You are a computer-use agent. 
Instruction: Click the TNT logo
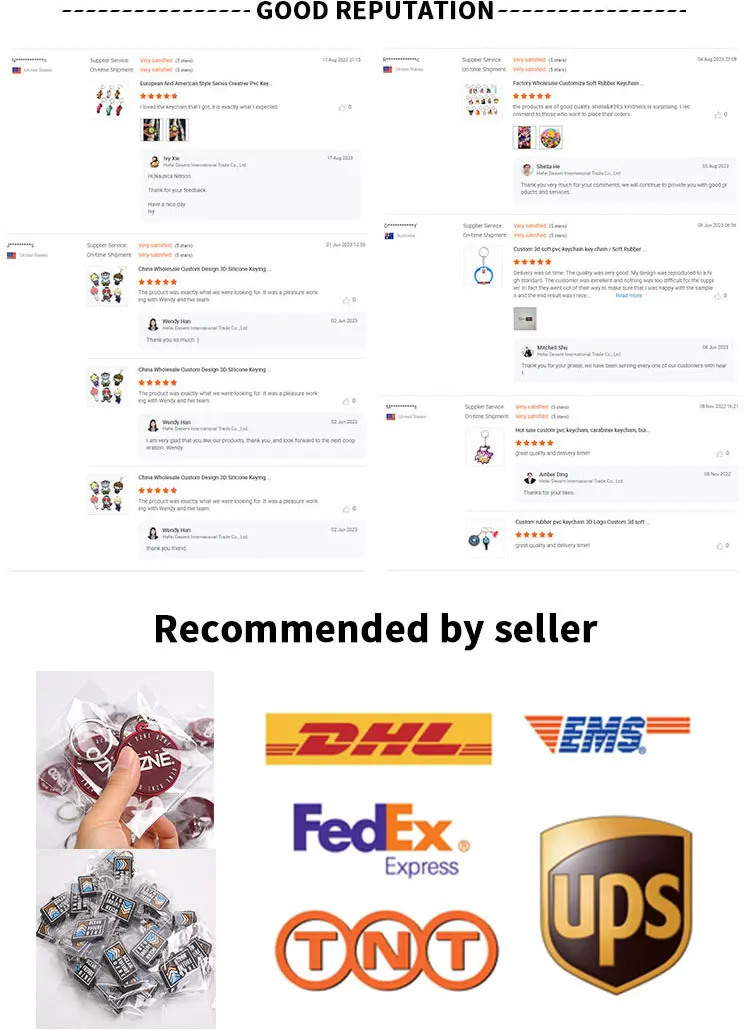tap(387, 950)
